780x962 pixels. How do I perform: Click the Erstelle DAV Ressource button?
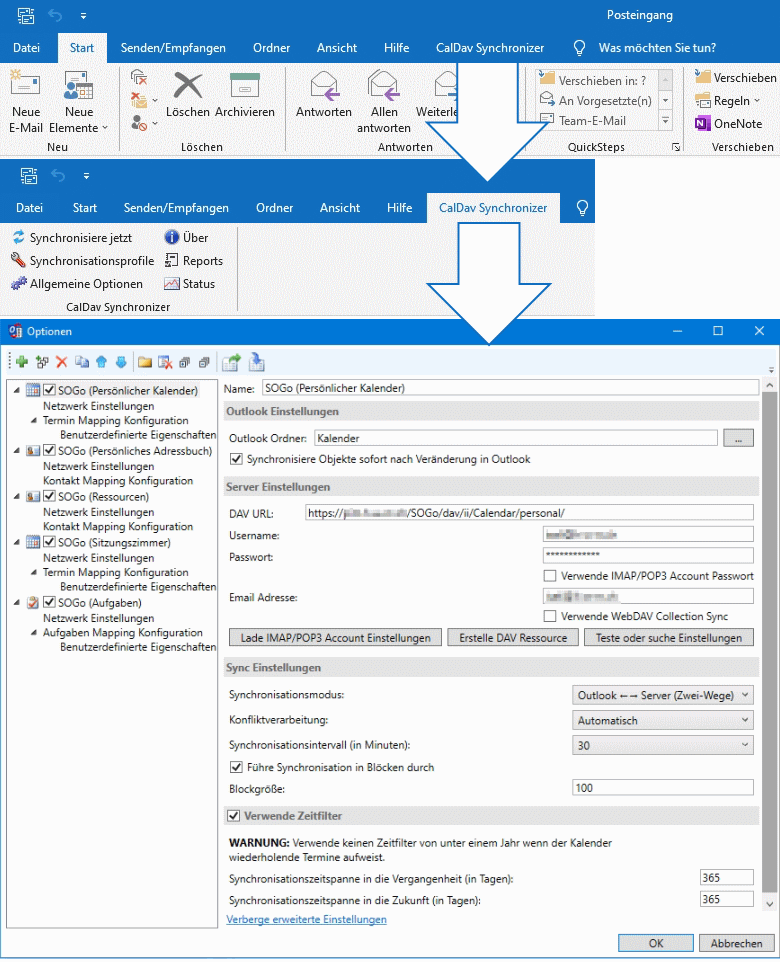coord(513,637)
